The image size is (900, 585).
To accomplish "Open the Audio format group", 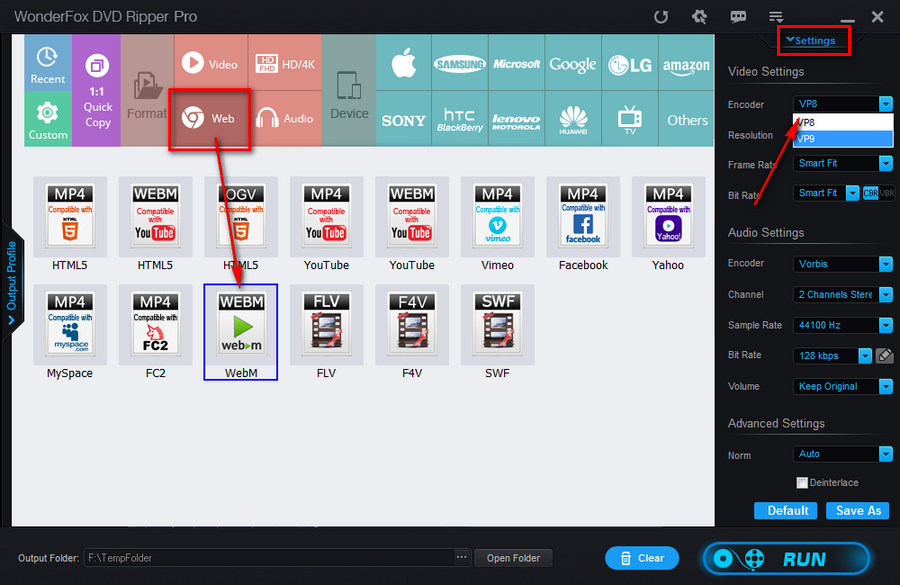I will tap(285, 119).
